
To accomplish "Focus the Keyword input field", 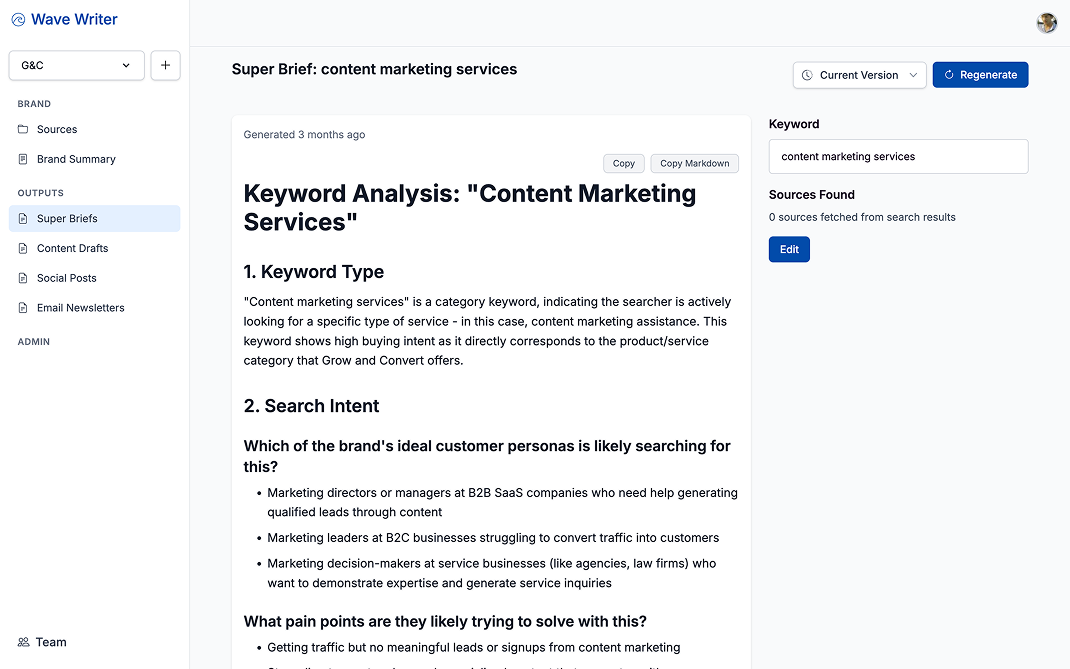I will point(898,157).
